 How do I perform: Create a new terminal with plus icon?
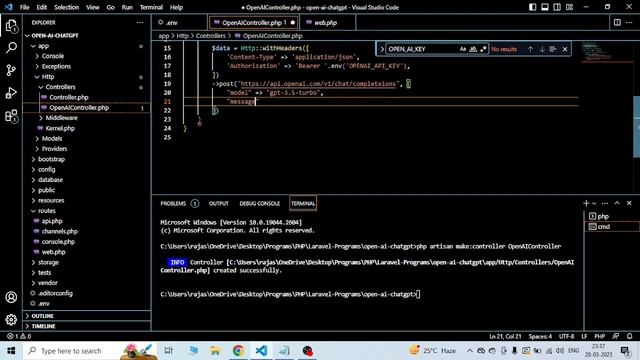point(586,203)
